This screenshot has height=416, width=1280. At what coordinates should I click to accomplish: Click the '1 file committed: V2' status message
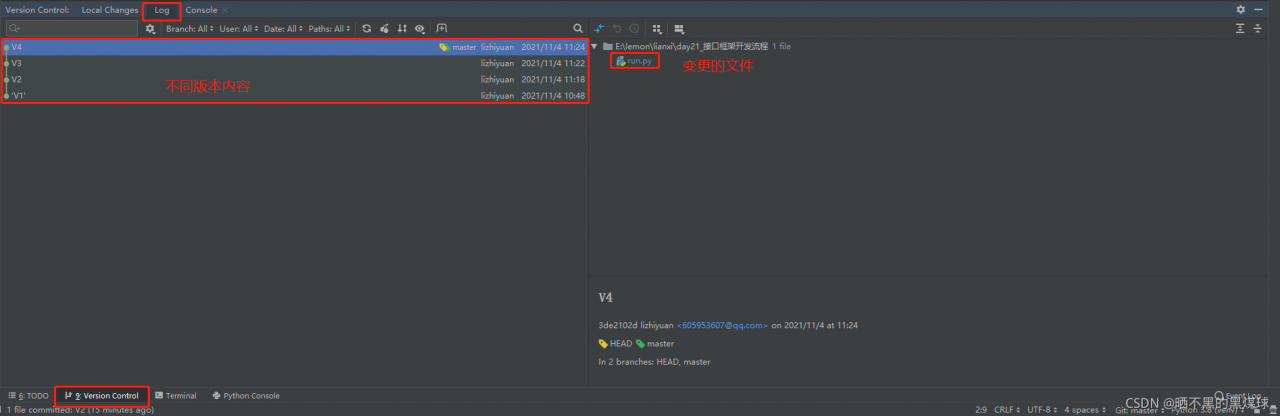pos(80,410)
